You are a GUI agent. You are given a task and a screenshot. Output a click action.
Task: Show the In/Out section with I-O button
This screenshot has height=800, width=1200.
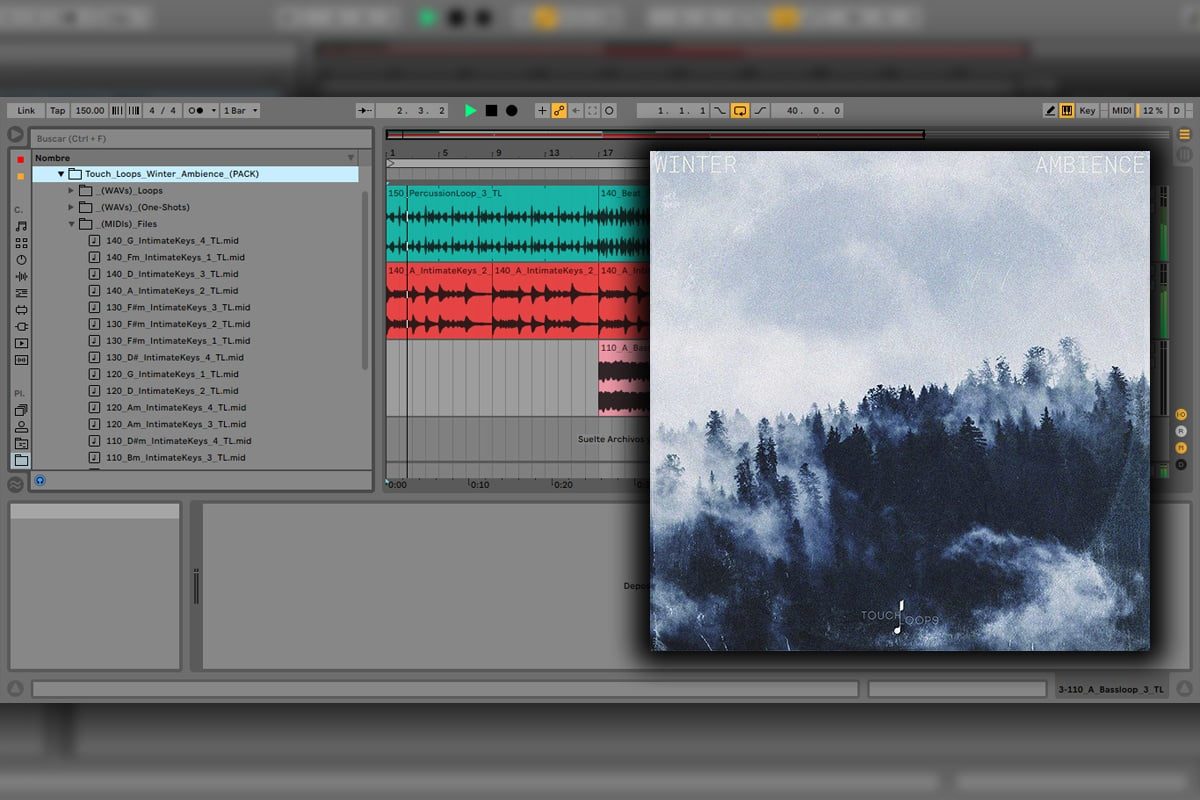(x=1181, y=414)
